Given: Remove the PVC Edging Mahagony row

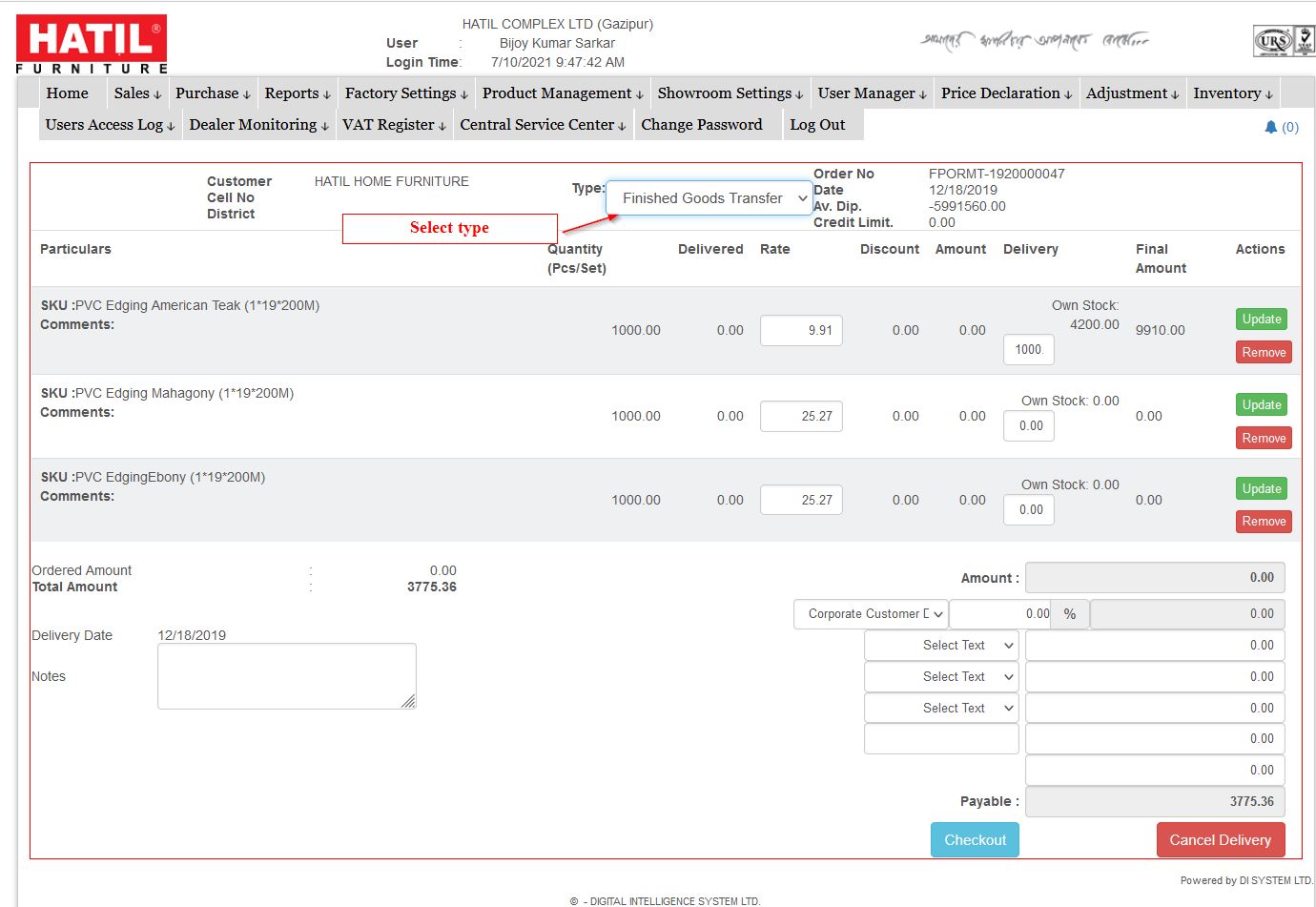Looking at the screenshot, I should tap(1264, 439).
